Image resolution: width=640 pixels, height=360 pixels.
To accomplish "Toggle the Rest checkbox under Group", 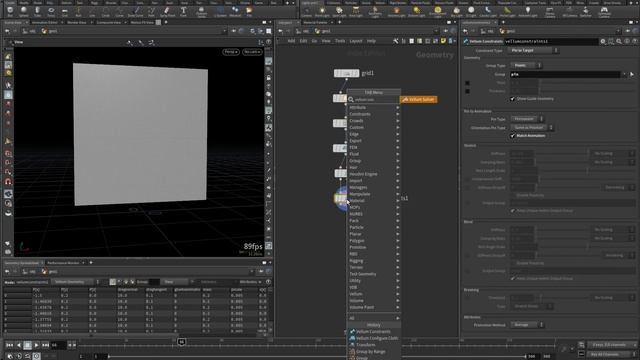I will tap(468, 83).
